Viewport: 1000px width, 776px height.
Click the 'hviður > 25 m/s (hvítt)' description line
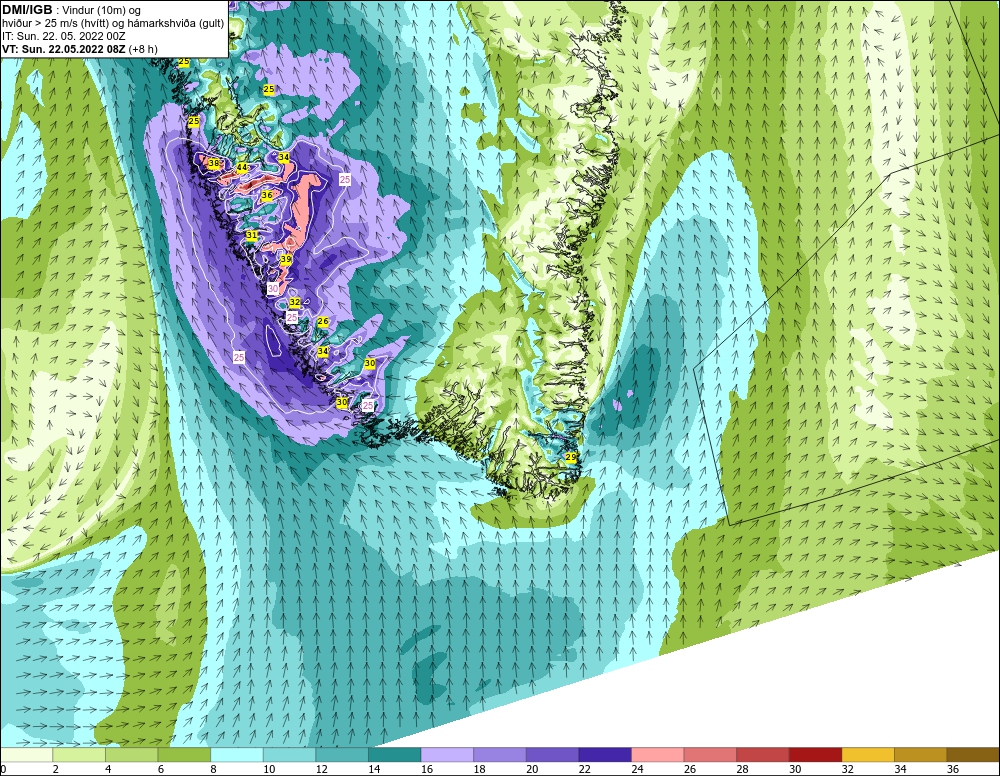113,24
